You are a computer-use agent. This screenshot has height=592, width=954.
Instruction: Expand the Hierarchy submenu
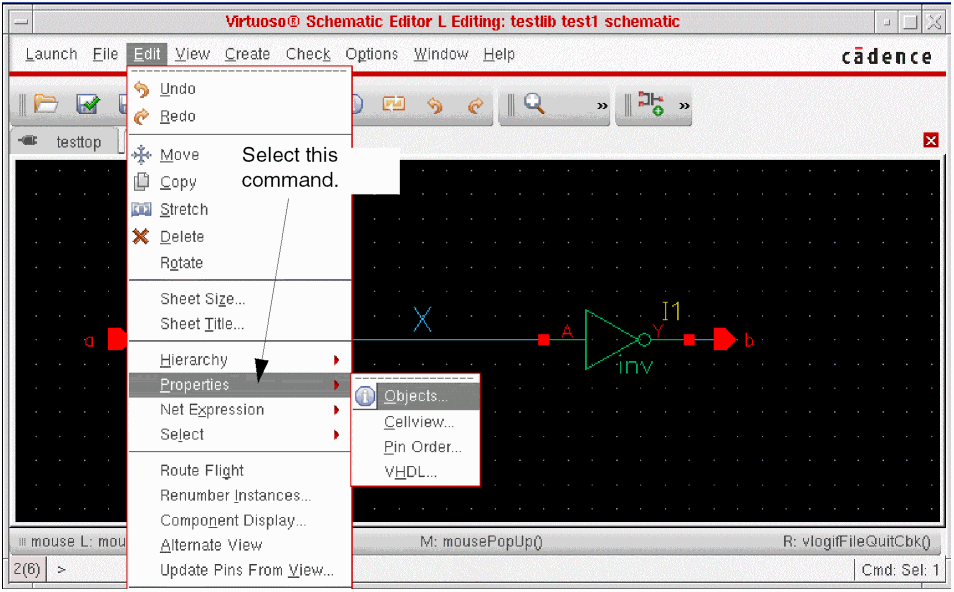[240, 360]
